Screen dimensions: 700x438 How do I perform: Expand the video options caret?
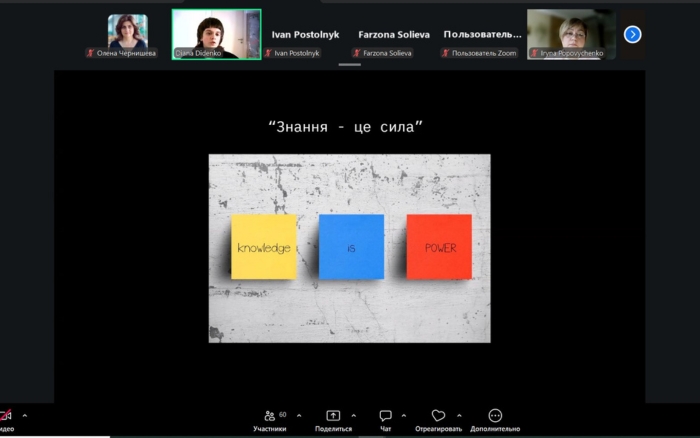point(25,416)
